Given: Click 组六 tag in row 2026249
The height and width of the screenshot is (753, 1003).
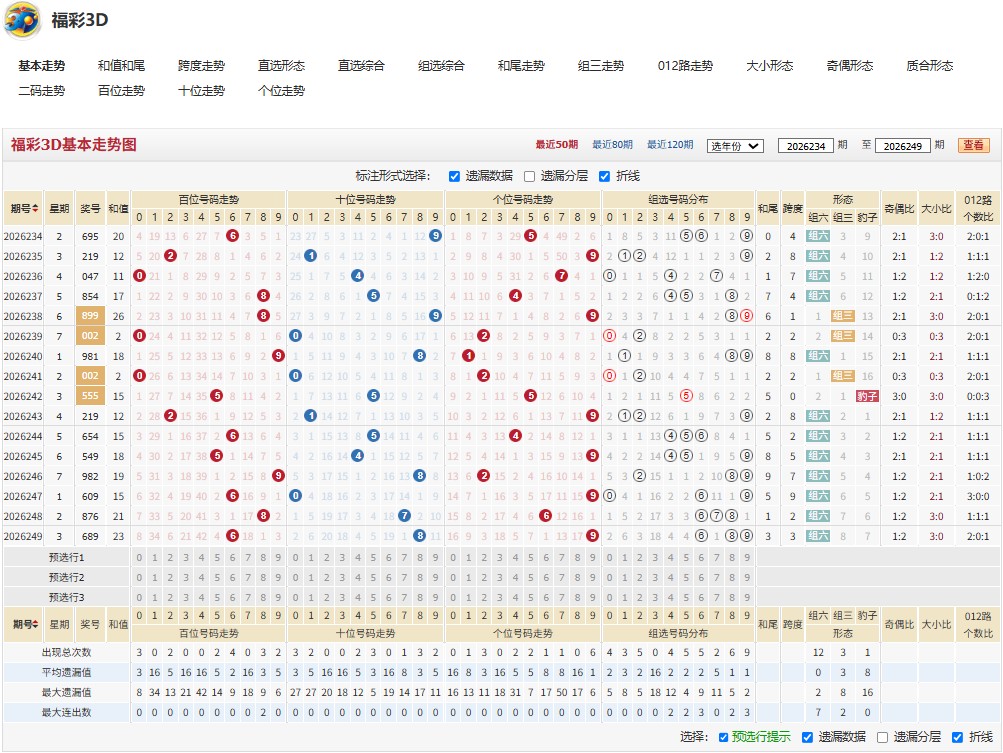Looking at the screenshot, I should [817, 536].
